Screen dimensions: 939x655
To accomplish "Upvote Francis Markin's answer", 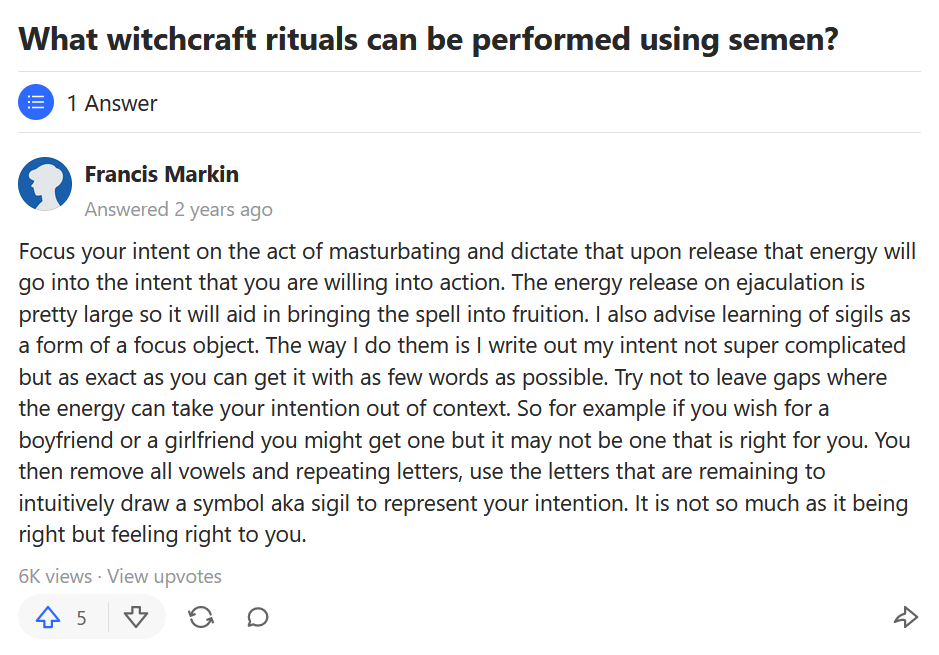I will coord(48,617).
